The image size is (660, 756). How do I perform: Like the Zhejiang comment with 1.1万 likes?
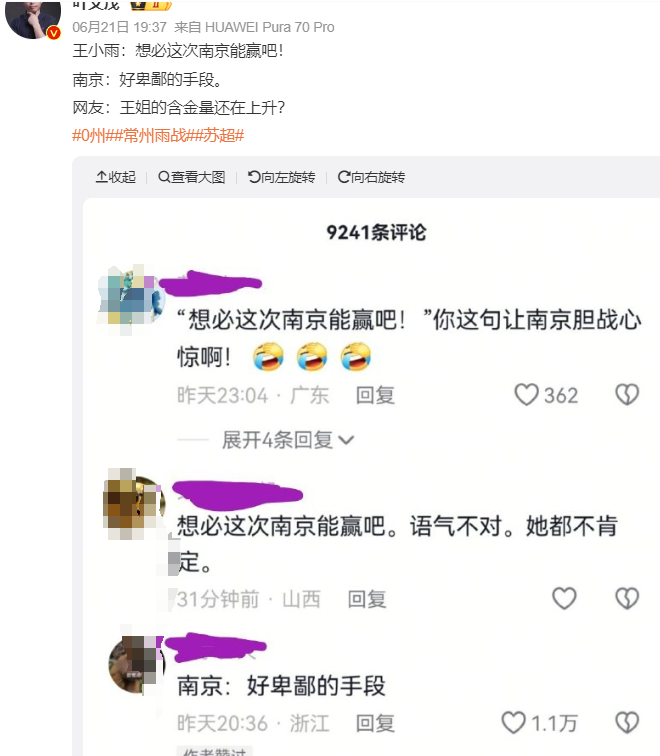click(514, 723)
